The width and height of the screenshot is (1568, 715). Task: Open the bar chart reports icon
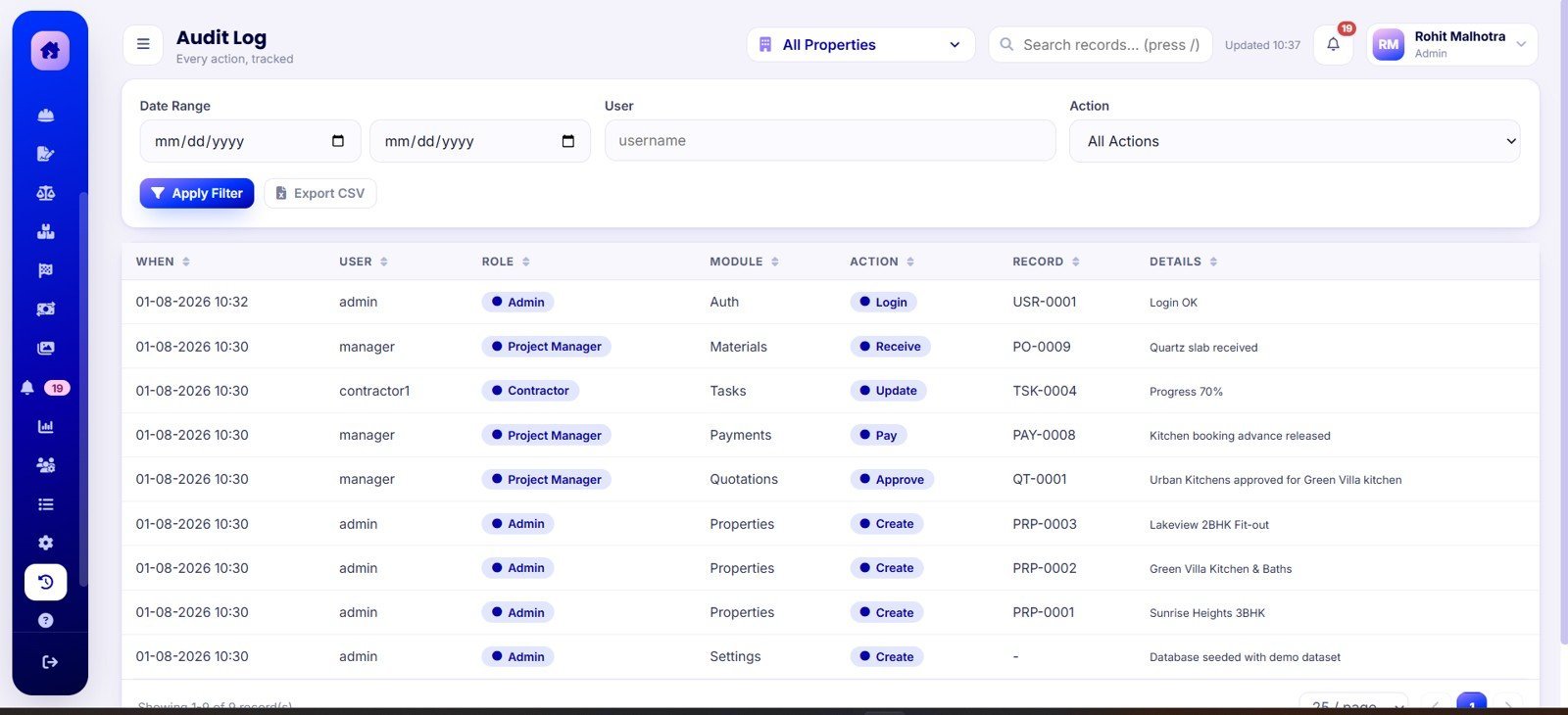click(x=45, y=426)
